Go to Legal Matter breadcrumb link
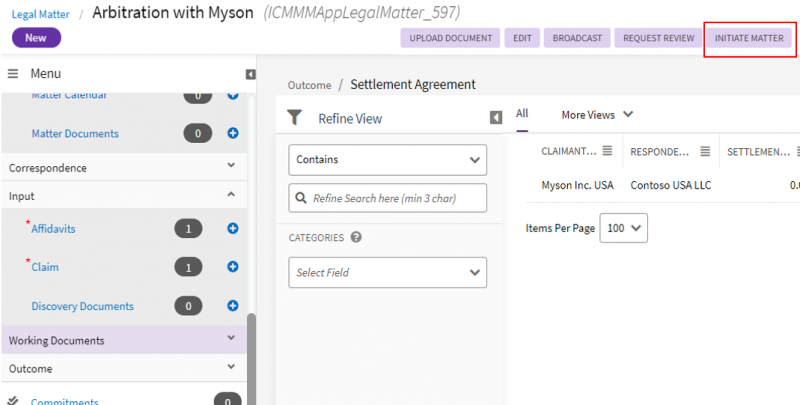This screenshot has width=800, height=405. (41, 14)
